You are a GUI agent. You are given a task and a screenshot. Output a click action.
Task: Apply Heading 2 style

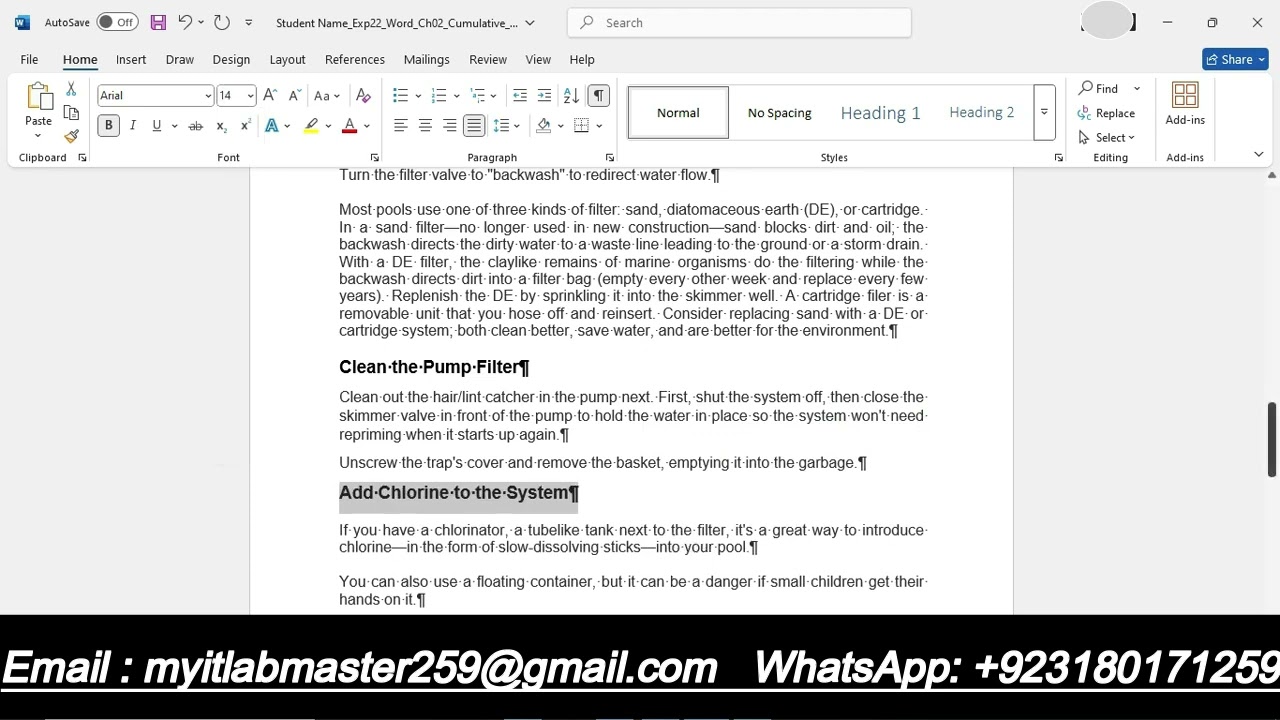(981, 112)
